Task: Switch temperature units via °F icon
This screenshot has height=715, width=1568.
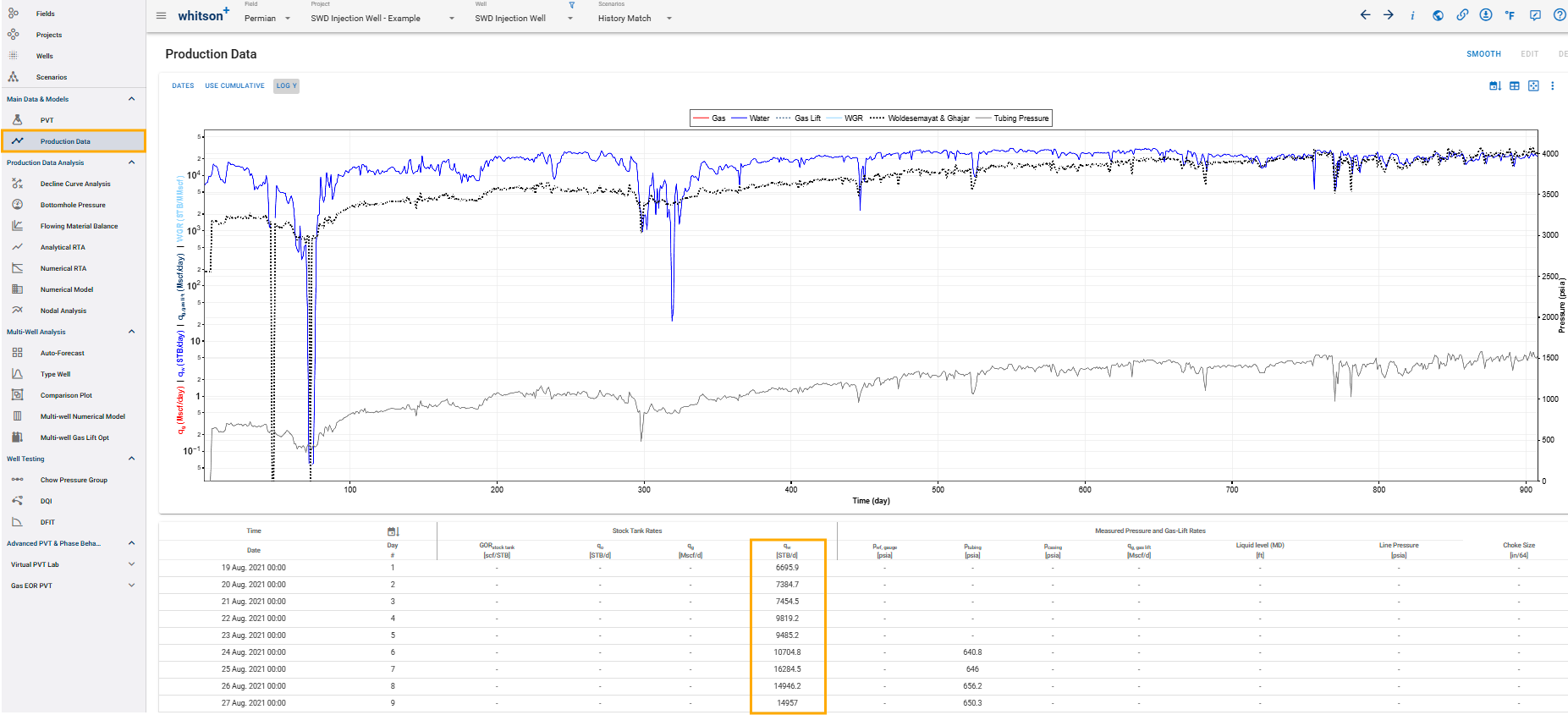Action: [x=1510, y=15]
